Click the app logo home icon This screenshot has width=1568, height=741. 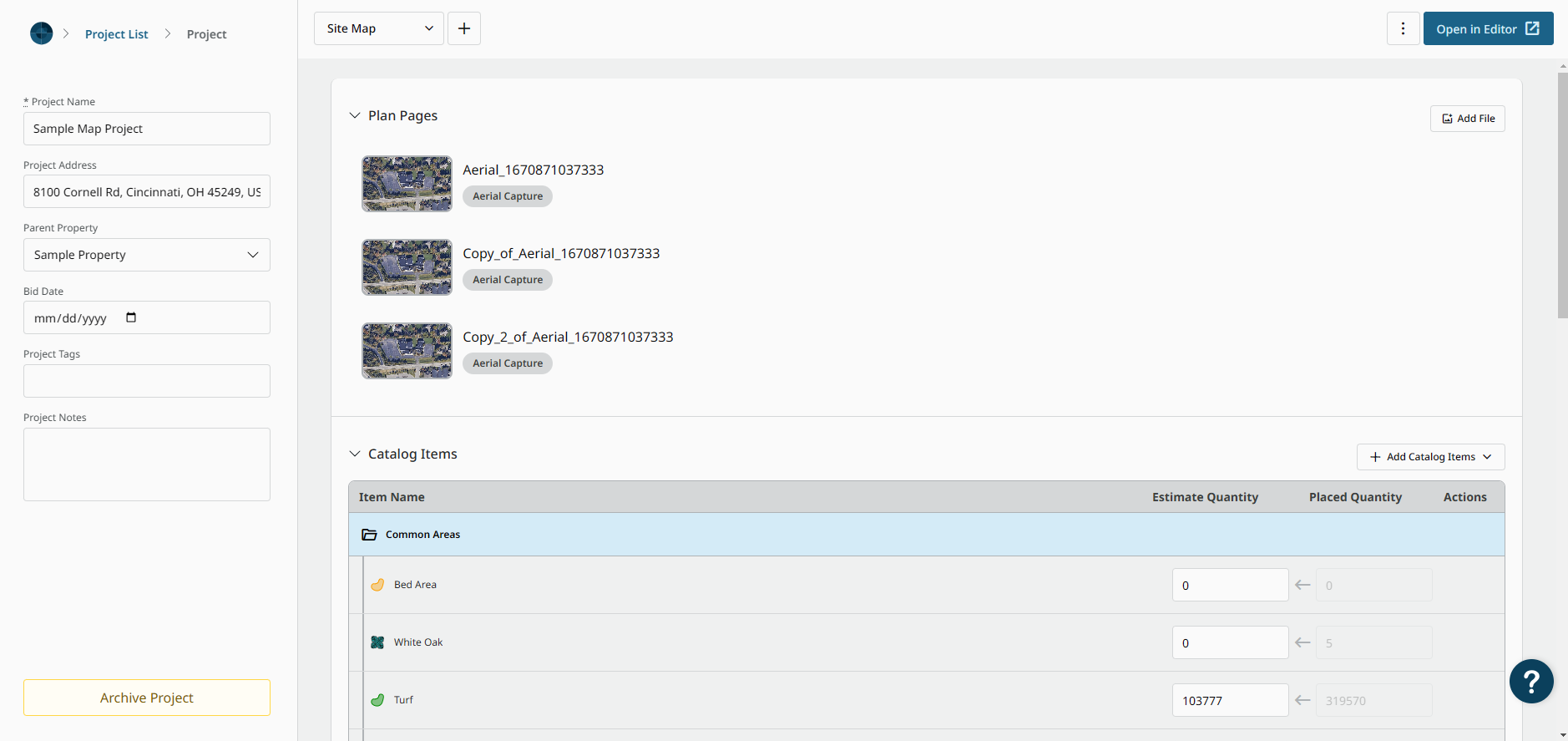41,33
